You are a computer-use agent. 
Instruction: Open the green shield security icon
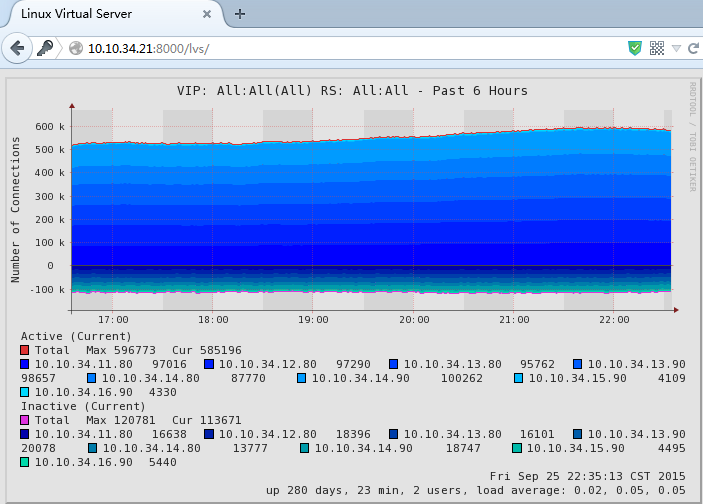[634, 48]
